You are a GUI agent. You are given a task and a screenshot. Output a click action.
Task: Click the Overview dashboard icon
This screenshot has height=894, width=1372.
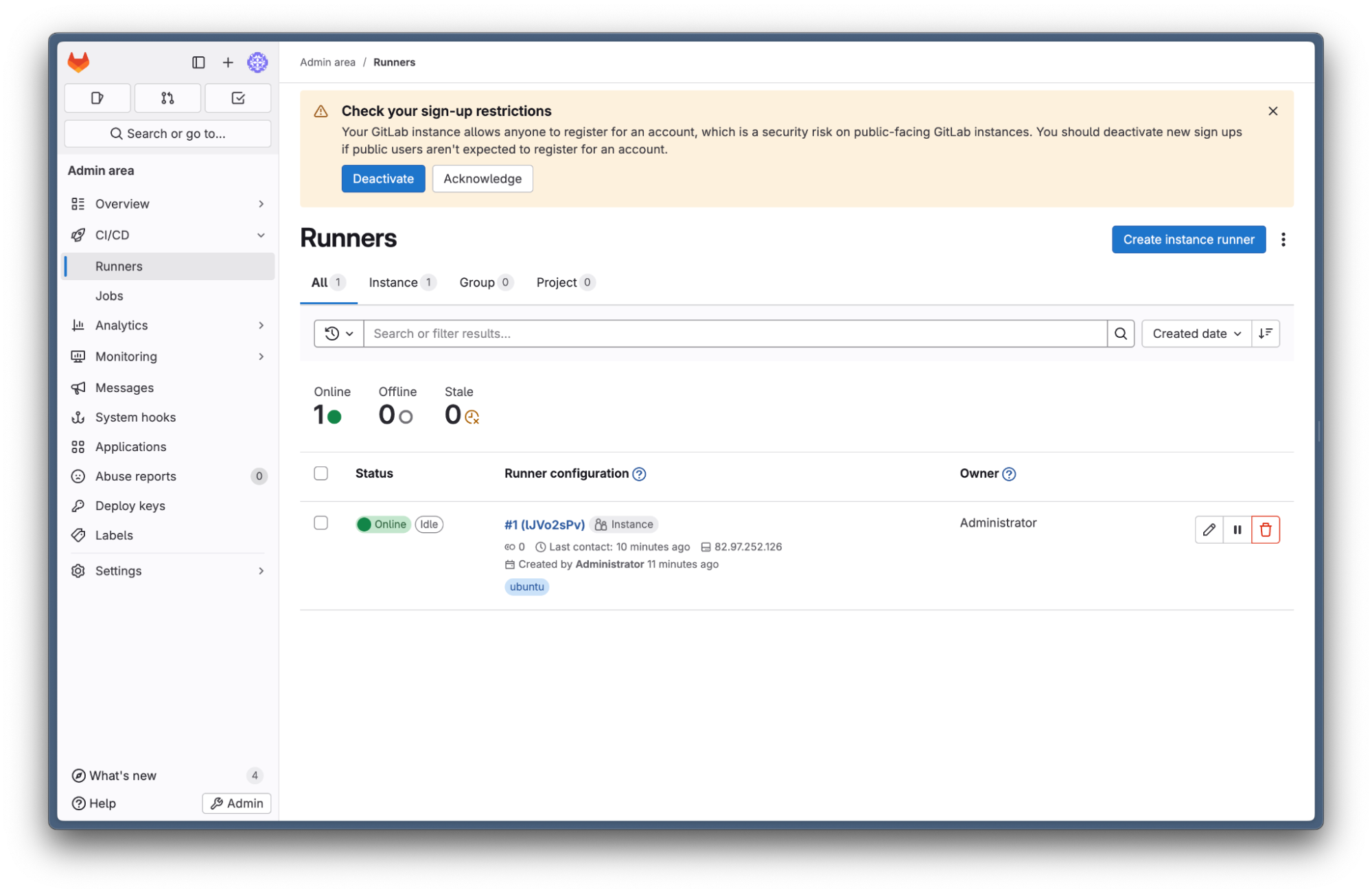click(x=78, y=204)
